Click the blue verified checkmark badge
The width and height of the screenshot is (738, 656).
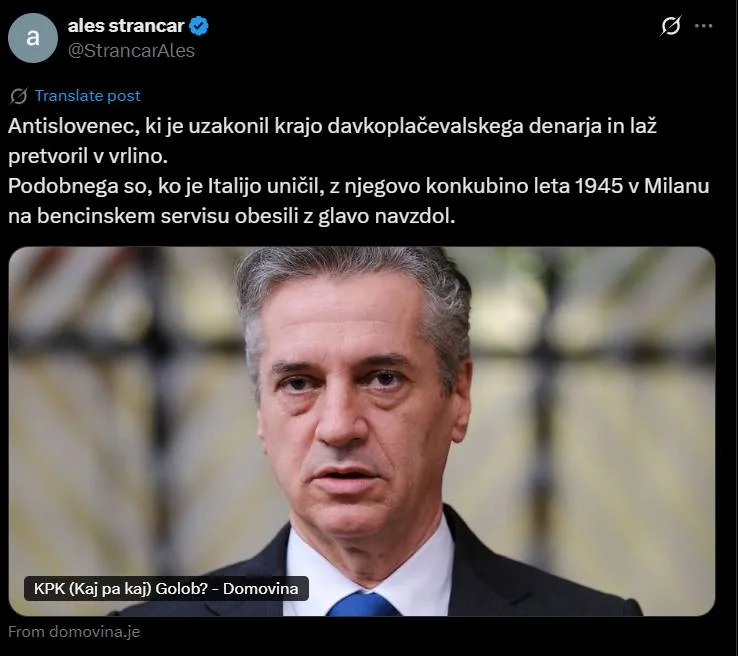tap(199, 26)
